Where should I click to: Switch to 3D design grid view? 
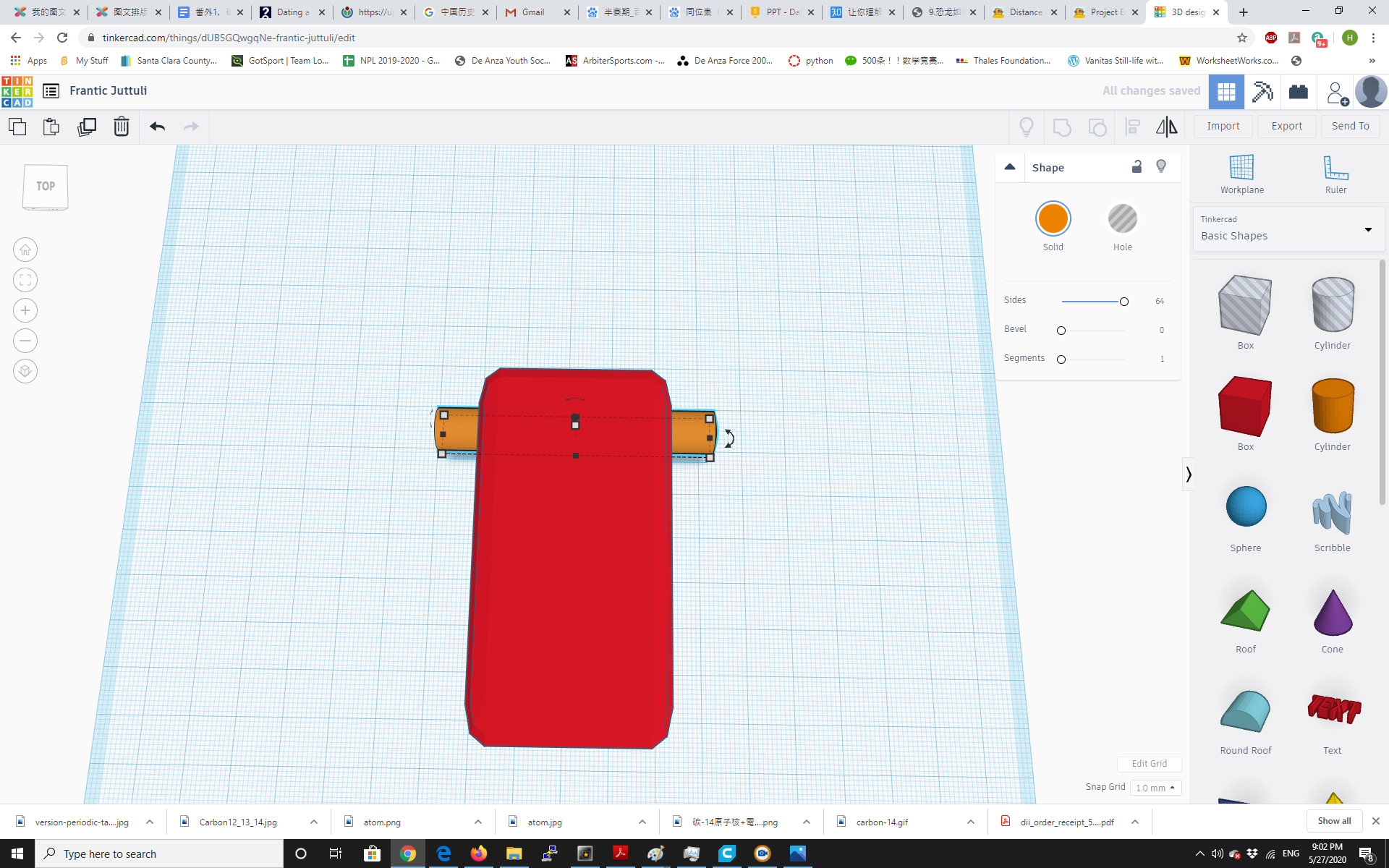coord(1226,92)
